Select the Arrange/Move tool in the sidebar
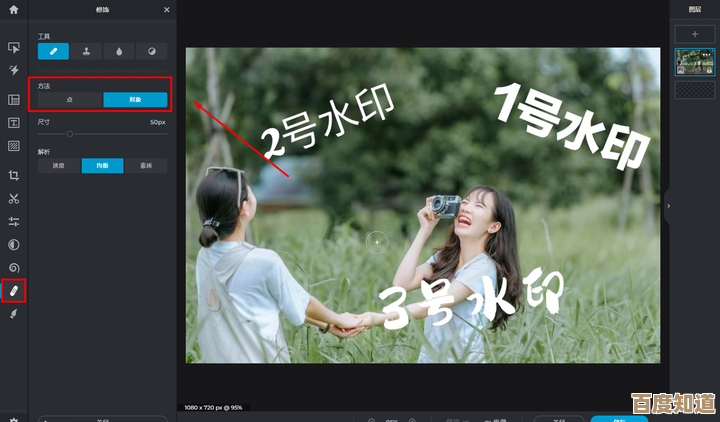 click(x=14, y=47)
